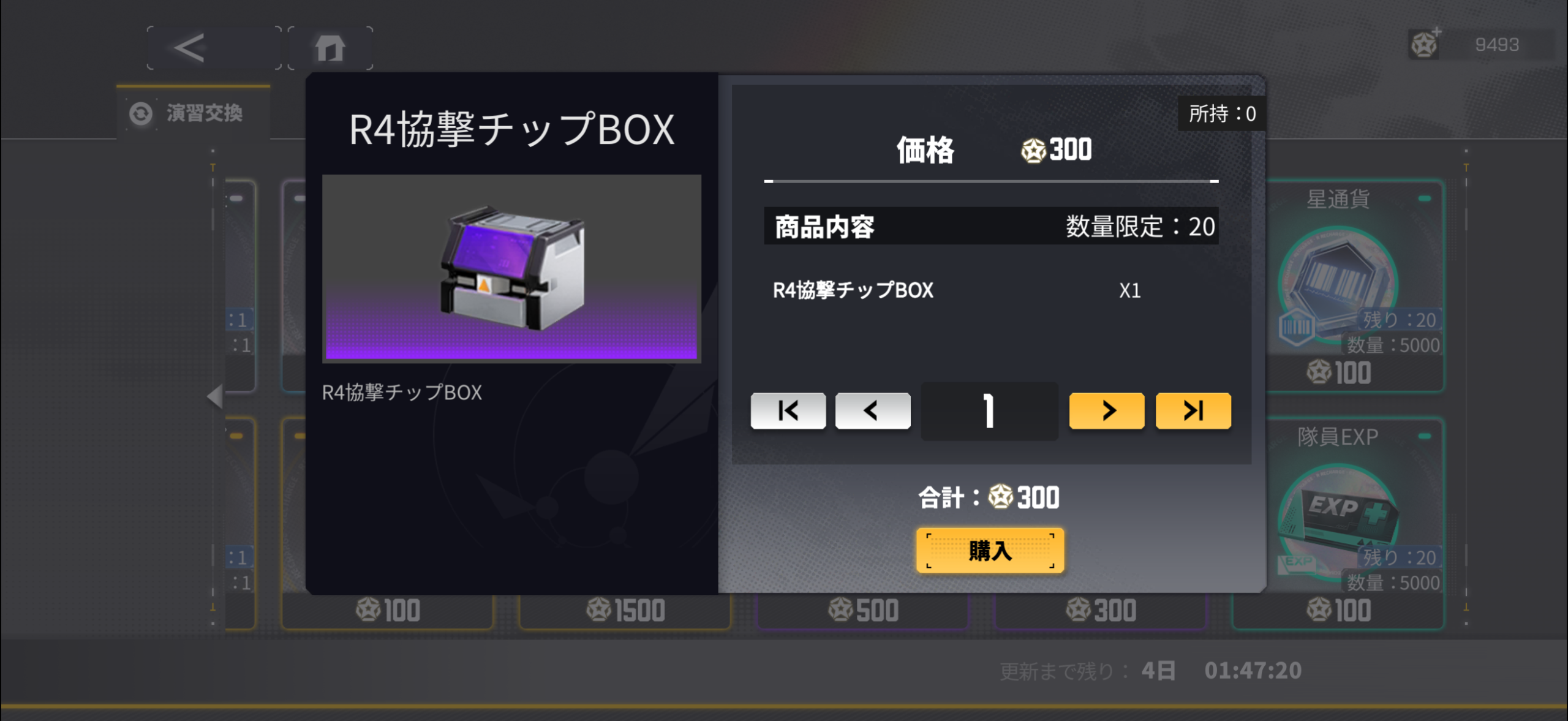Click the currency icon next to 価格 300

click(x=1033, y=151)
